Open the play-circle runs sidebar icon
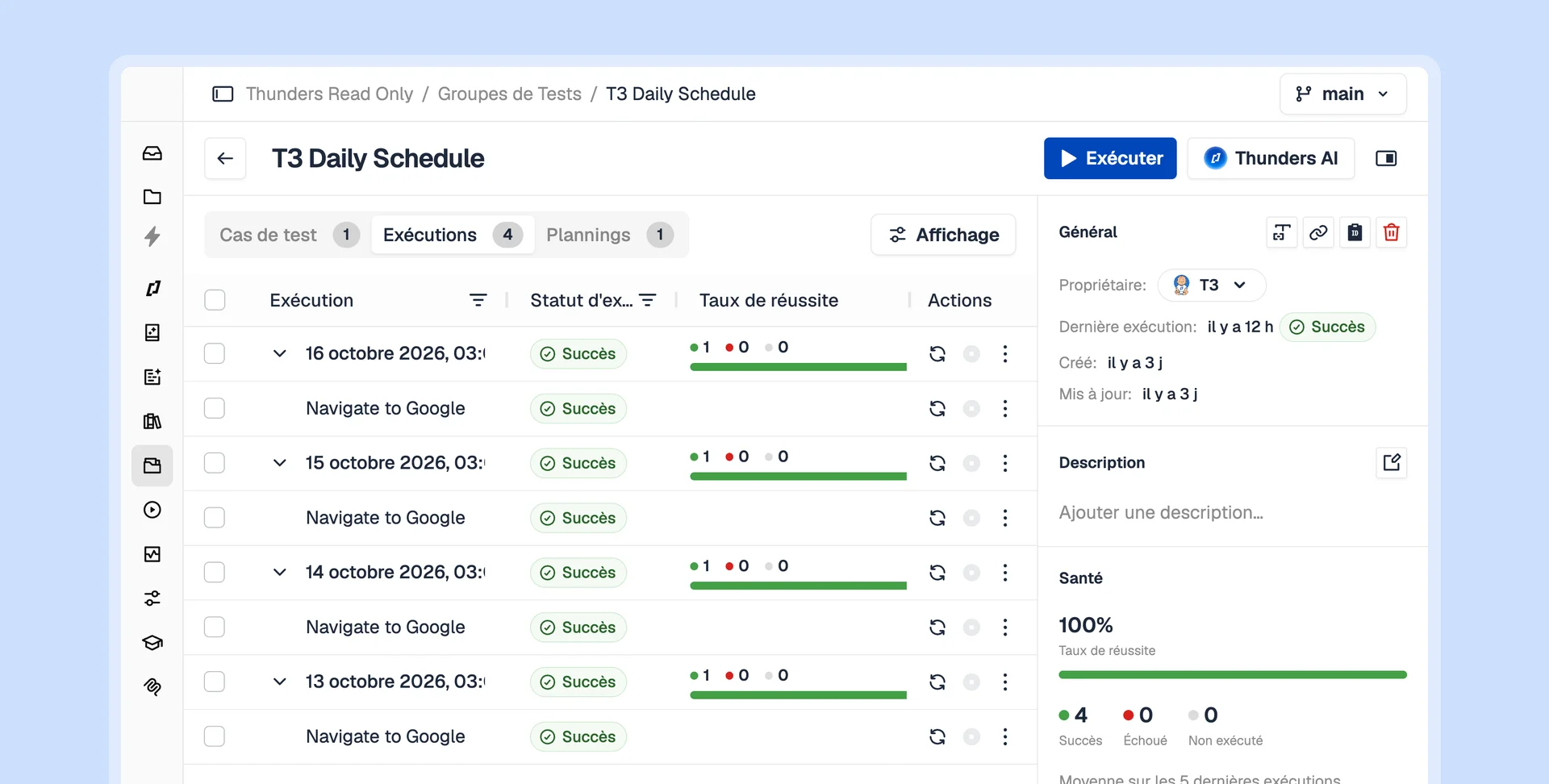Screen dimensions: 1549x784 pos(152,510)
